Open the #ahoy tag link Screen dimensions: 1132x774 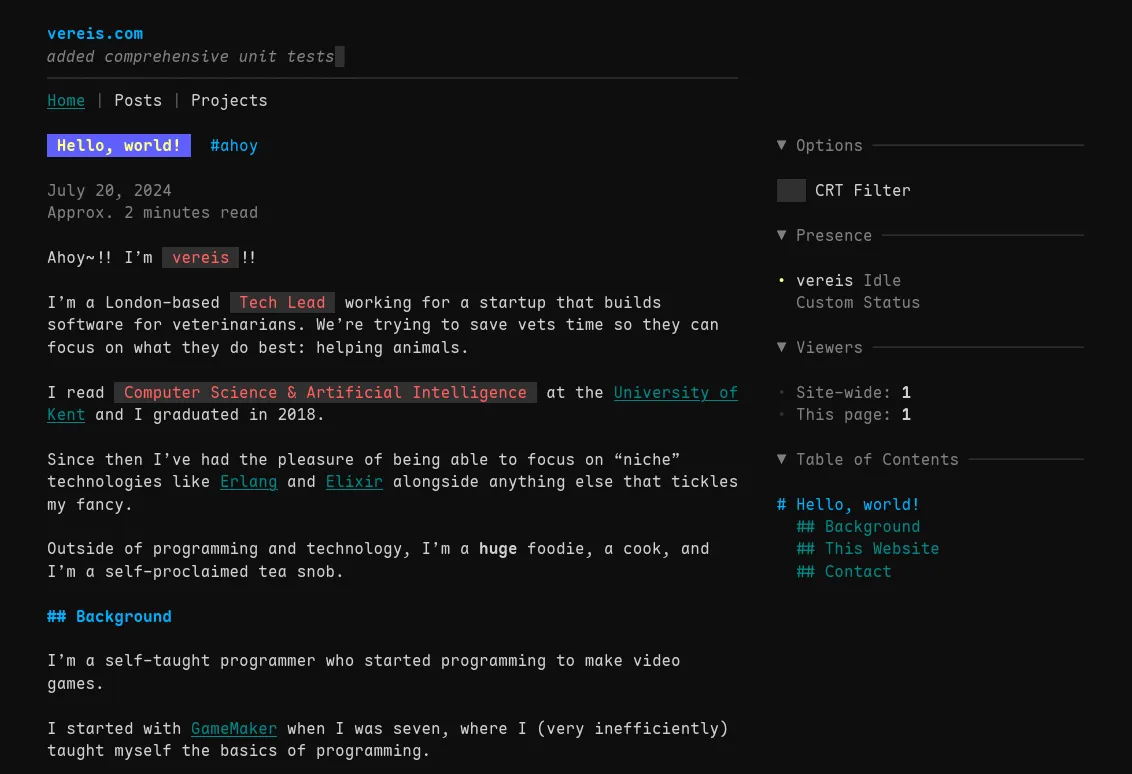(234, 145)
